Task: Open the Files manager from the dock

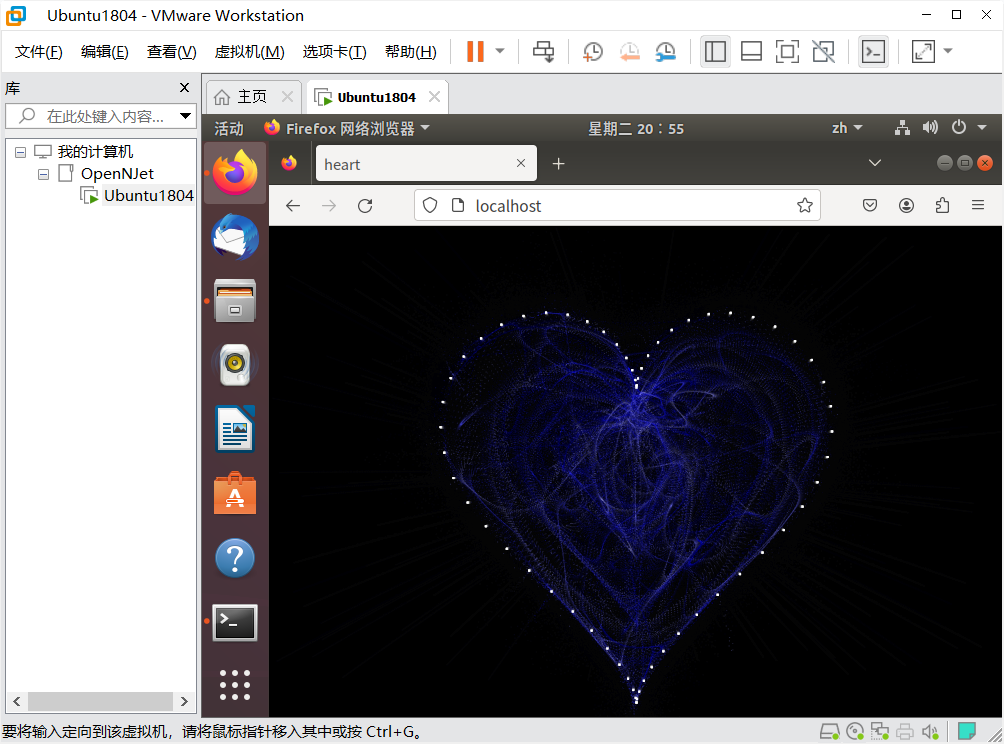Action: pyautogui.click(x=235, y=300)
